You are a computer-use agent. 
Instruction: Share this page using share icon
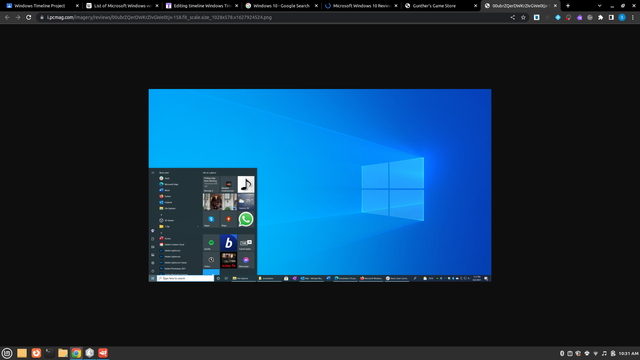[513, 18]
